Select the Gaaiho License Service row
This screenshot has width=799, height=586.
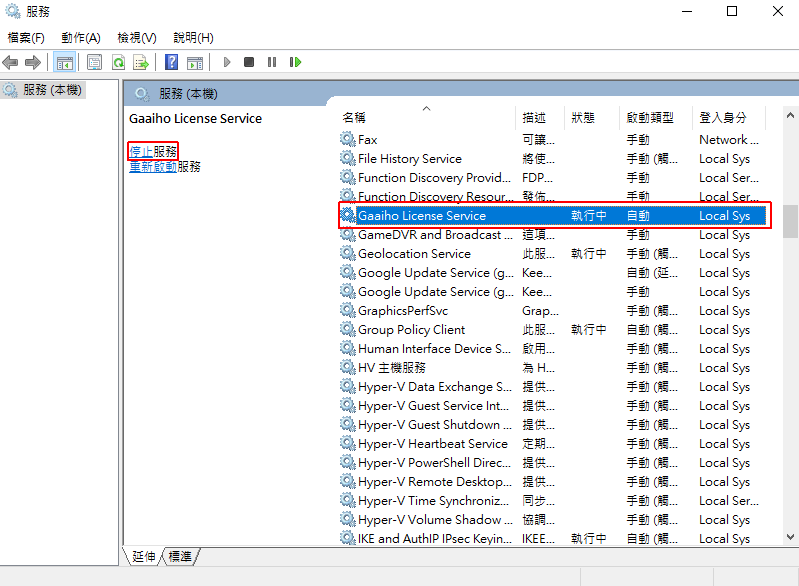pyautogui.click(x=552, y=216)
